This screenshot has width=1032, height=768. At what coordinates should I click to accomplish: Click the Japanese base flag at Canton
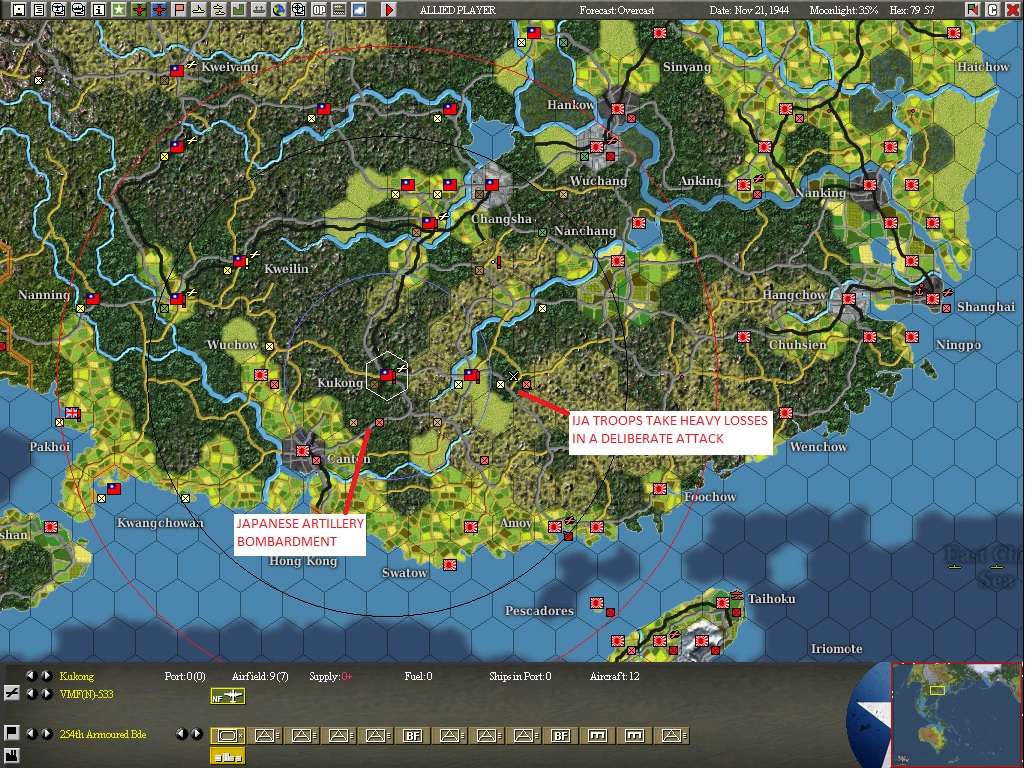pyautogui.click(x=302, y=451)
